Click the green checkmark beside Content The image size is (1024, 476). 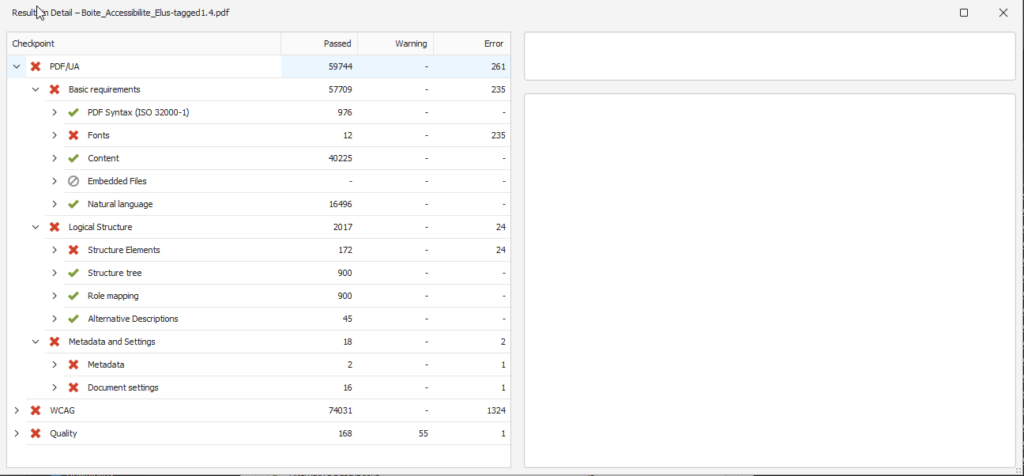(73, 158)
